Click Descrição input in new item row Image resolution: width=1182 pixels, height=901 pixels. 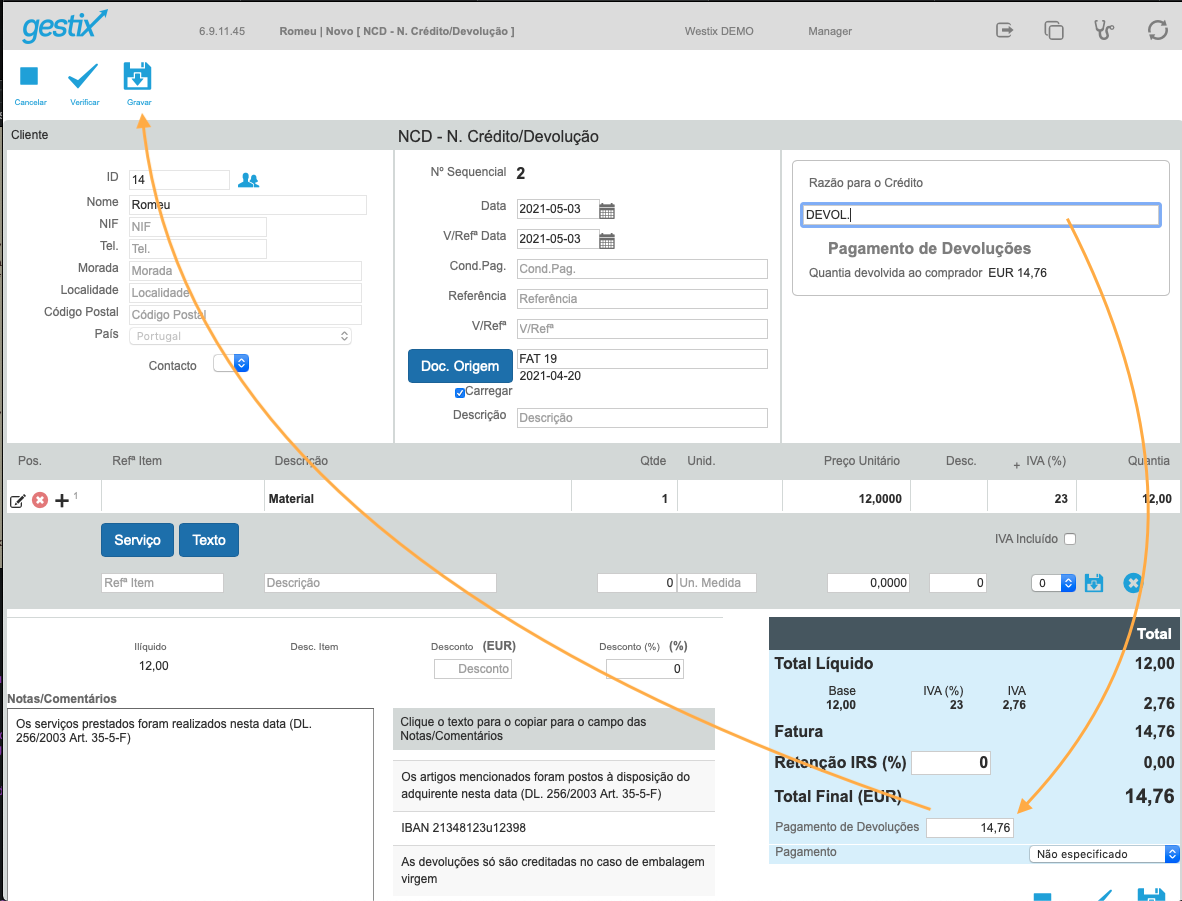[x=380, y=583]
